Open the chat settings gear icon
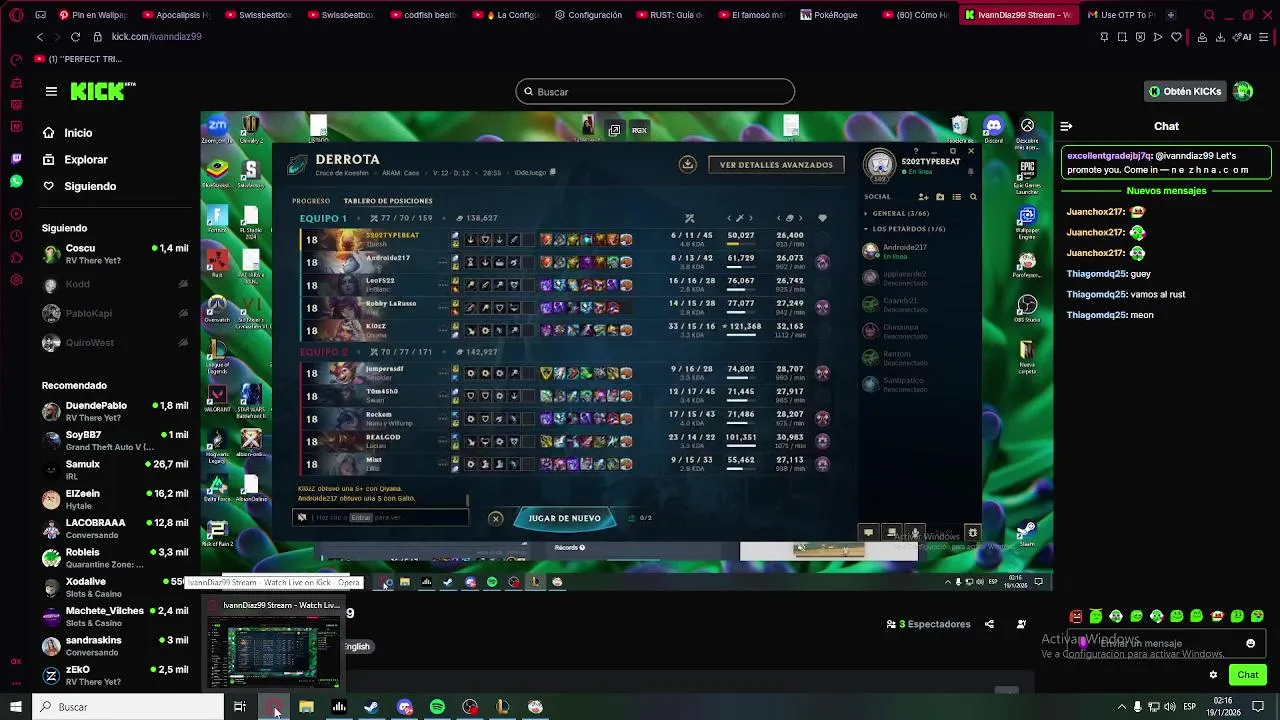Image resolution: width=1280 pixels, height=720 pixels. coord(1213,675)
